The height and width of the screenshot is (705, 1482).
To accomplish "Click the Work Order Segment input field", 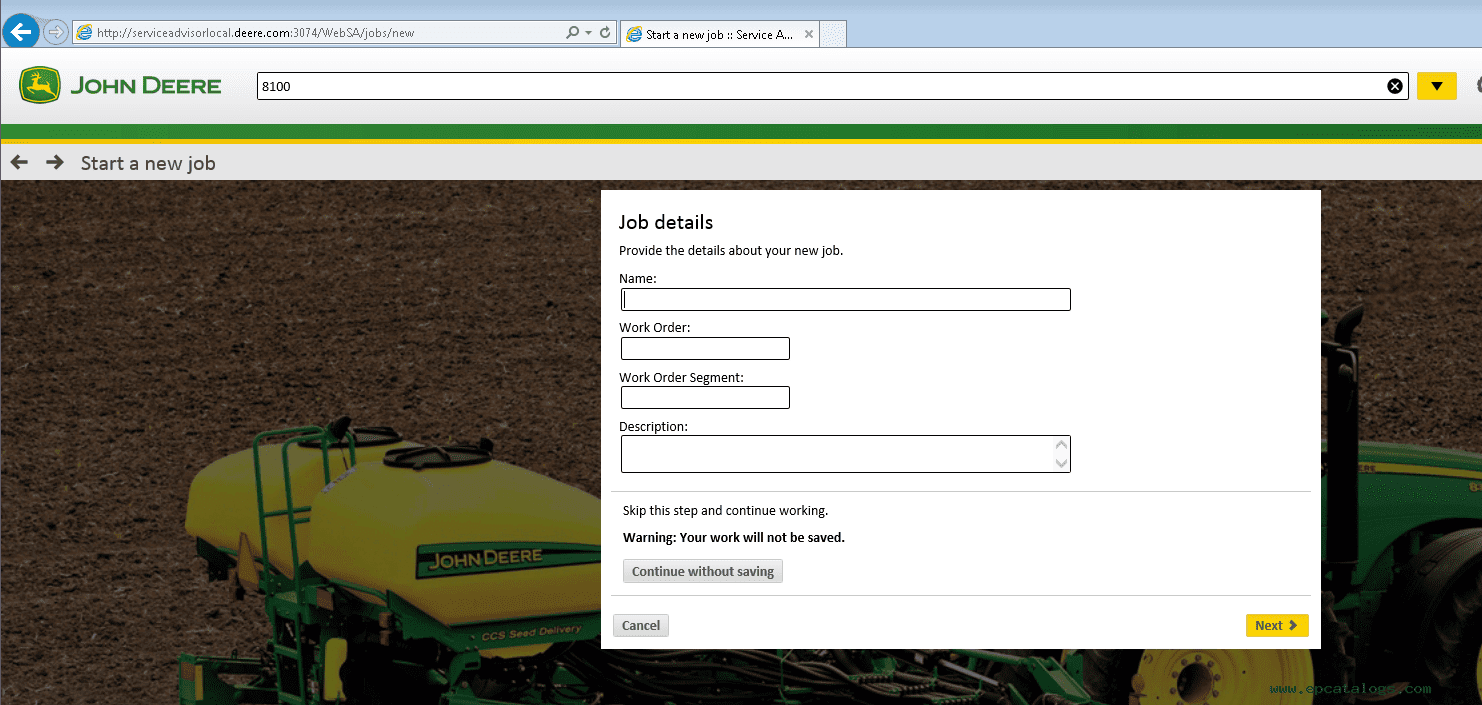I will coord(705,397).
